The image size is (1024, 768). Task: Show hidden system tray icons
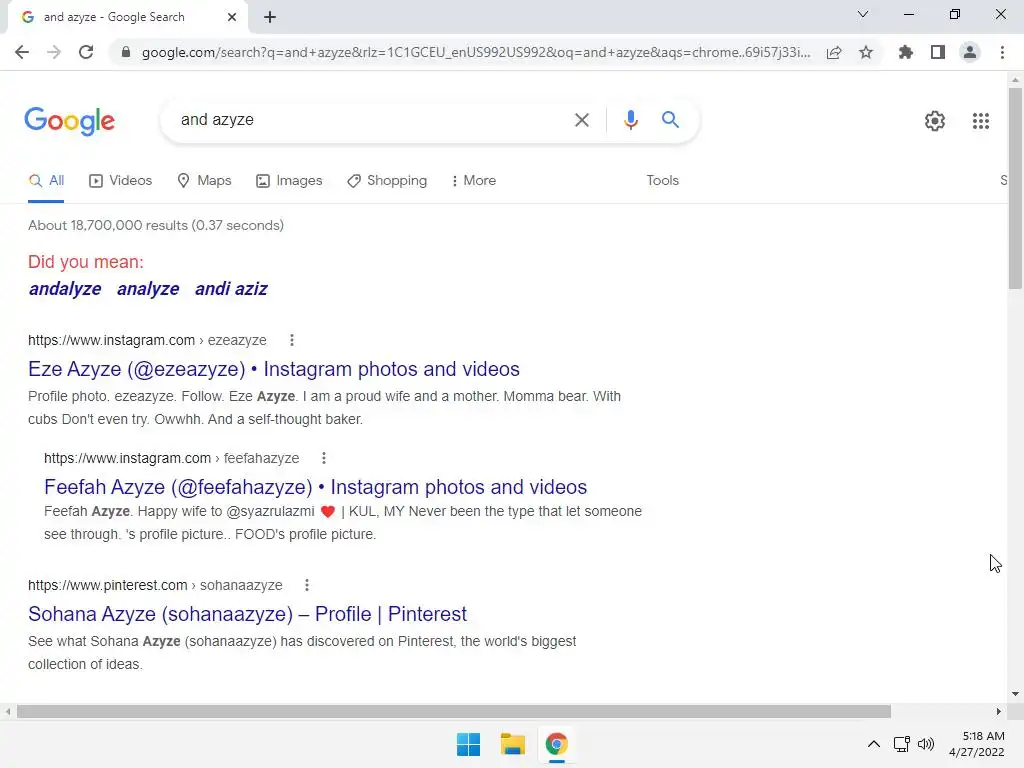[874, 744]
